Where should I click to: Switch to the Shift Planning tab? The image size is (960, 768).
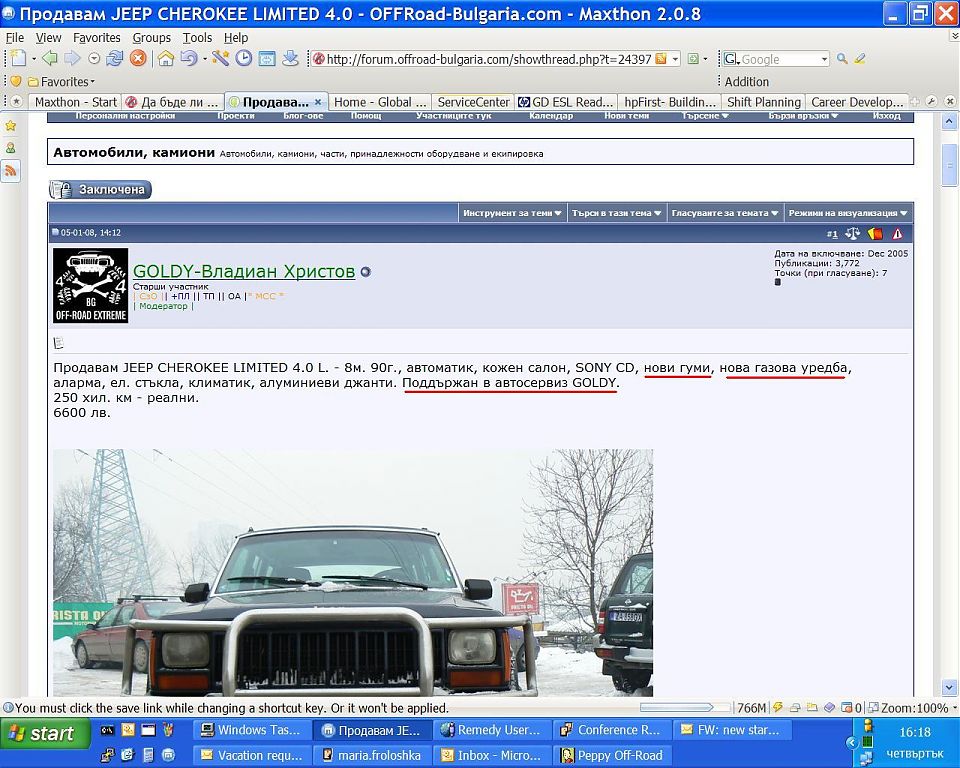point(763,102)
